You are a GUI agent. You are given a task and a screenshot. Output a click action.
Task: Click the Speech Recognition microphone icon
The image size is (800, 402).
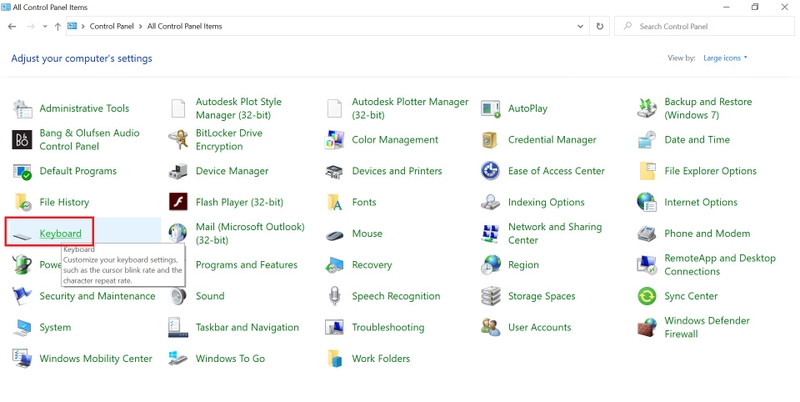[x=334, y=296]
